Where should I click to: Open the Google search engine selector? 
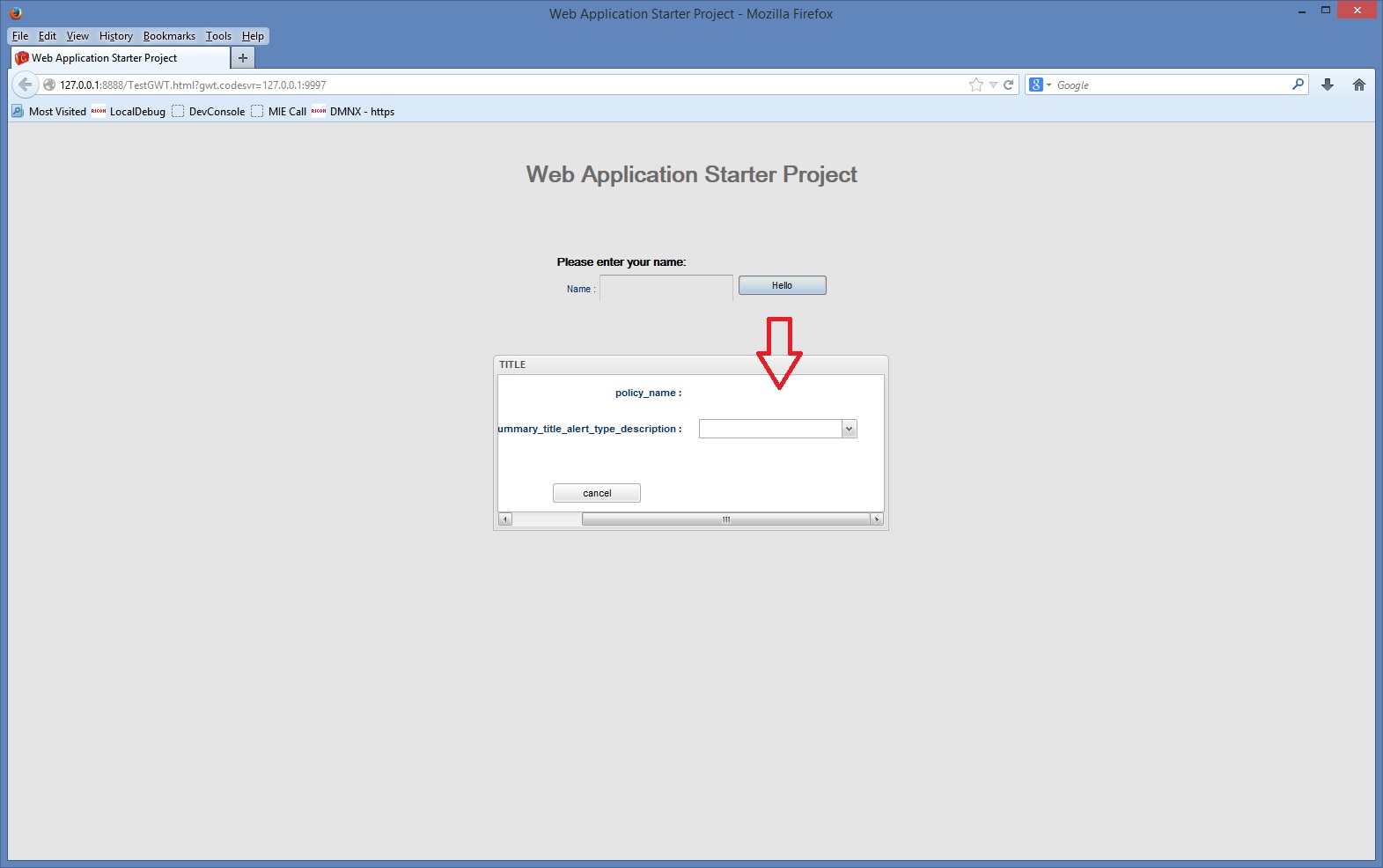(x=1040, y=85)
